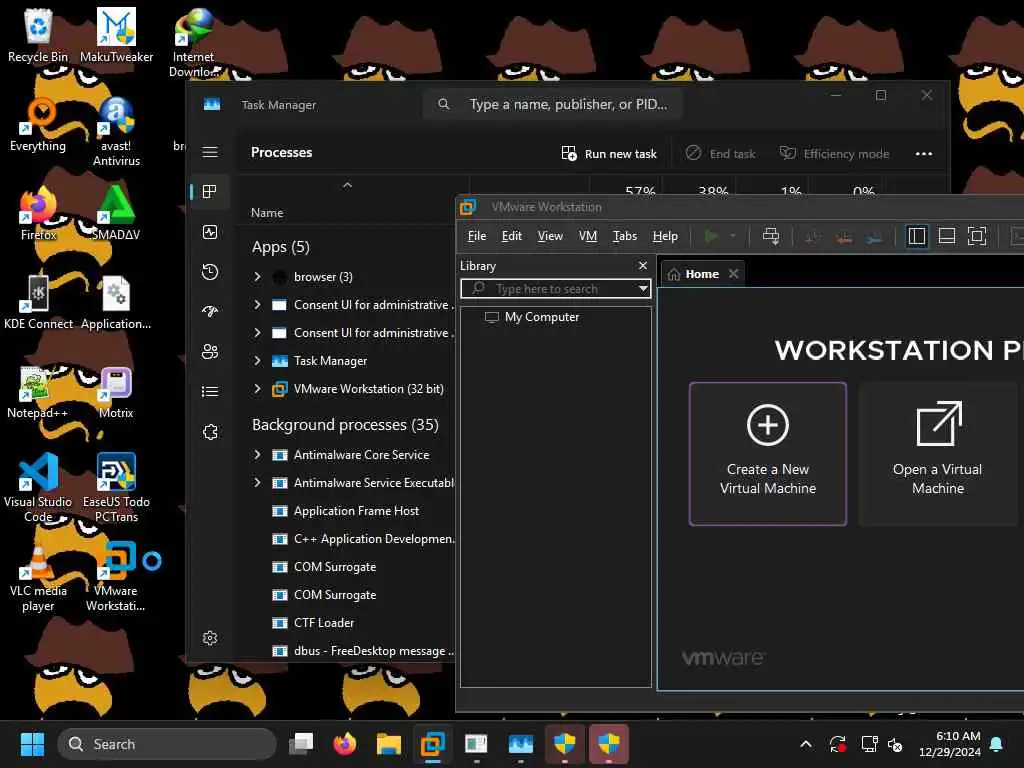
Task: Click Create a New Virtual Machine
Action: tap(768, 454)
